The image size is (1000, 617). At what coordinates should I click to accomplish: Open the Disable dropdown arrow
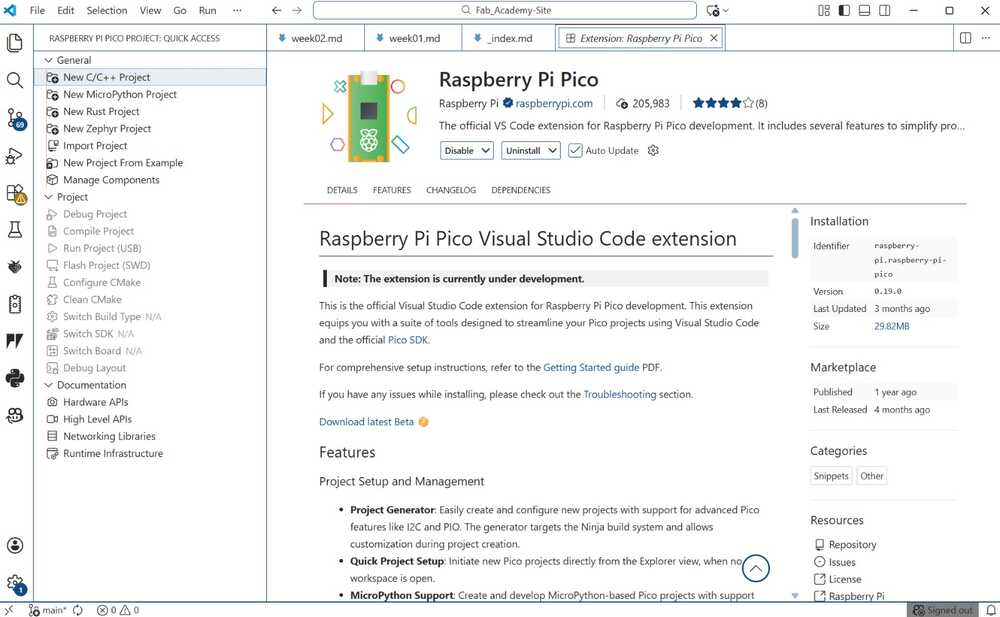pyautogui.click(x=485, y=150)
